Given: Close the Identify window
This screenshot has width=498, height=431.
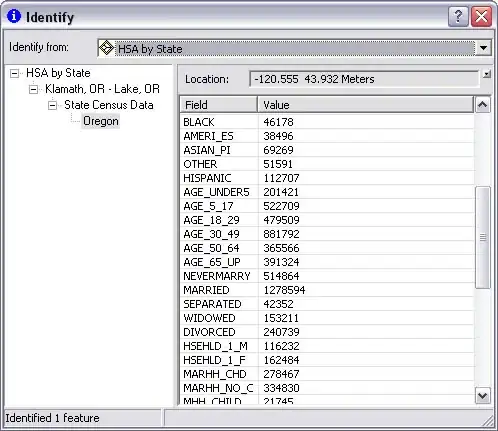Looking at the screenshot, I should coord(481,16).
